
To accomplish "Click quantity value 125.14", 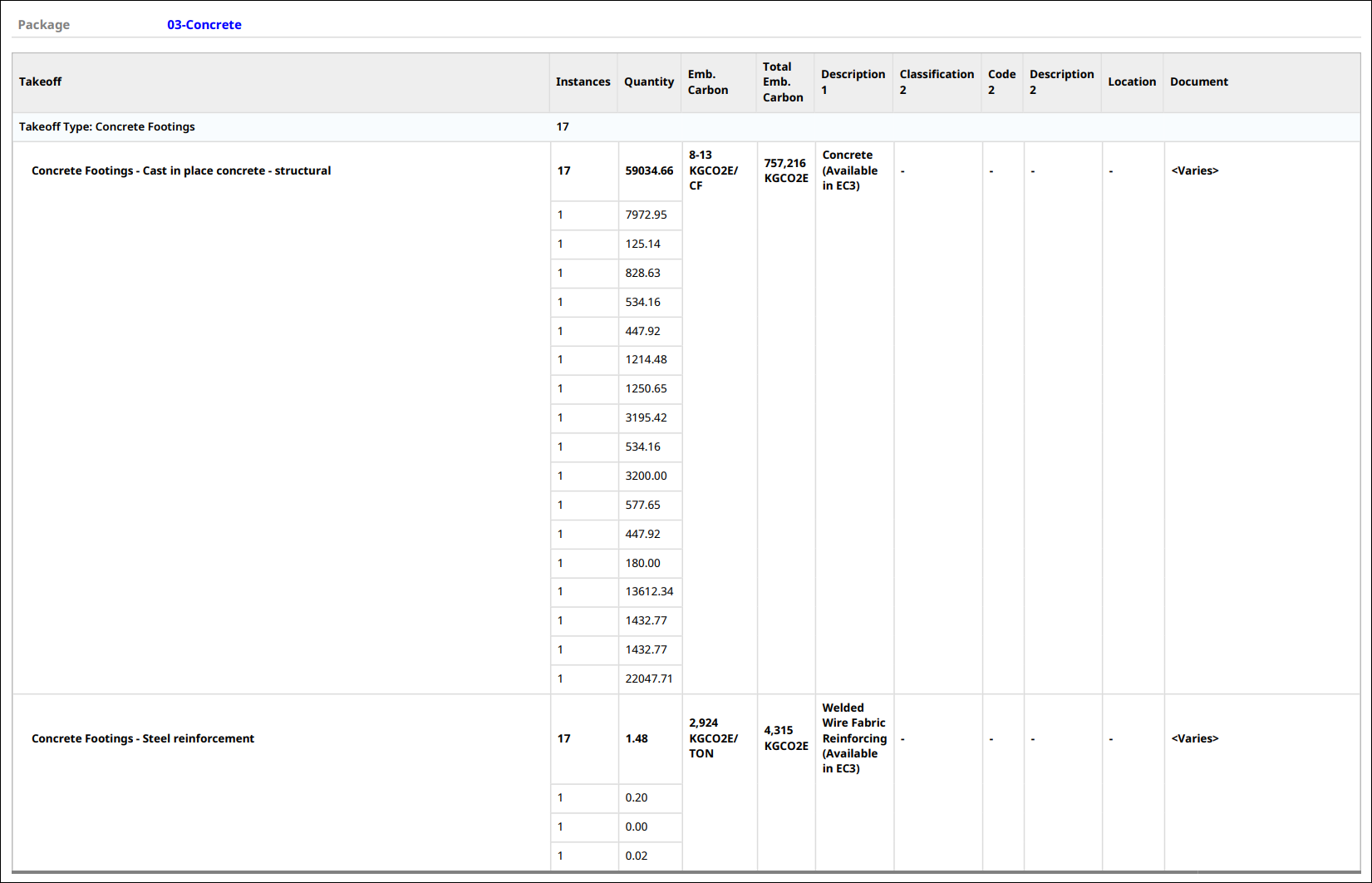I will [642, 244].
